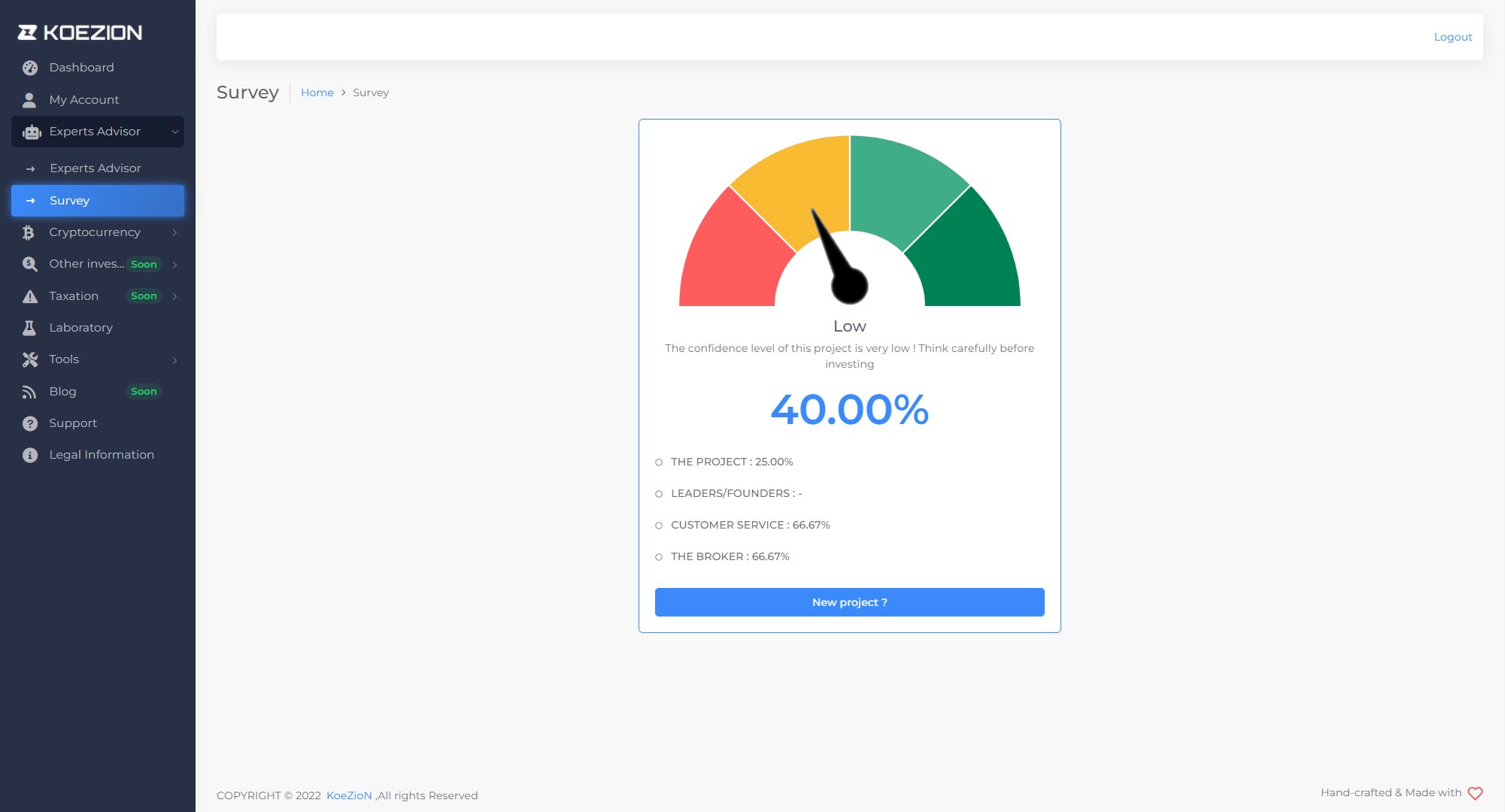This screenshot has height=812, width=1505.
Task: Click the KOEZION logo
Action: 80,32
